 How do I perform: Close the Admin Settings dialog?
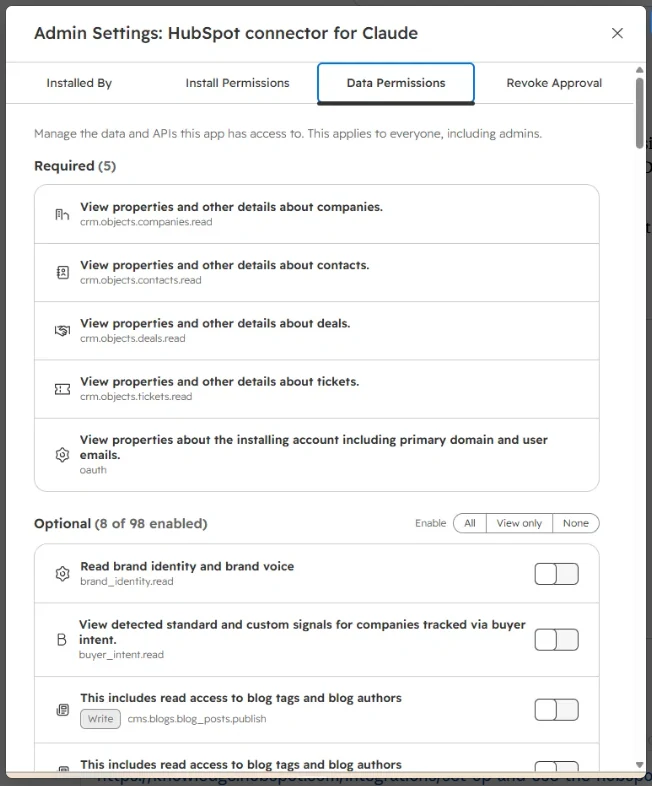point(617,33)
